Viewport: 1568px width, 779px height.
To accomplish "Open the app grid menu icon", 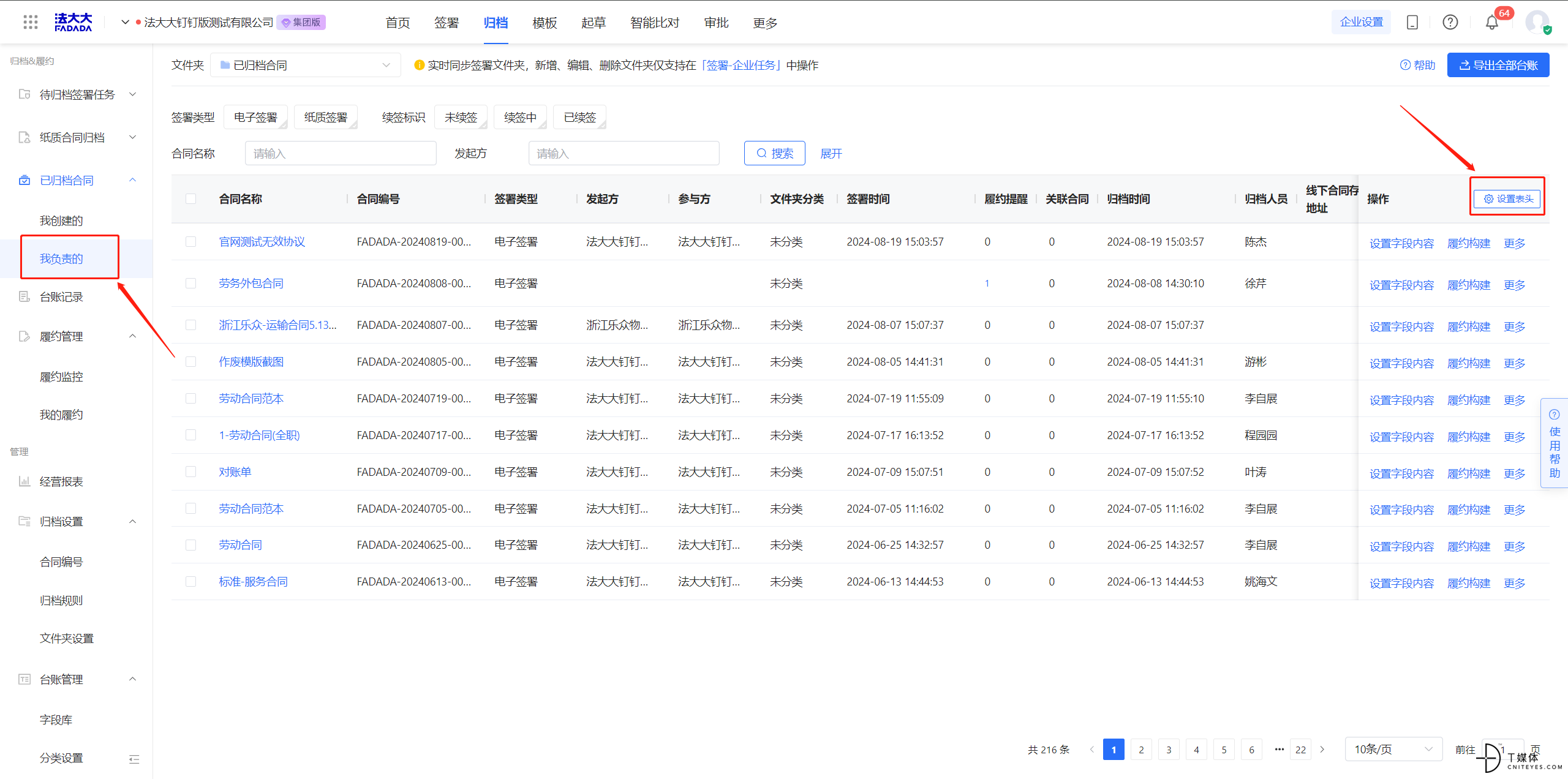I will [x=30, y=23].
